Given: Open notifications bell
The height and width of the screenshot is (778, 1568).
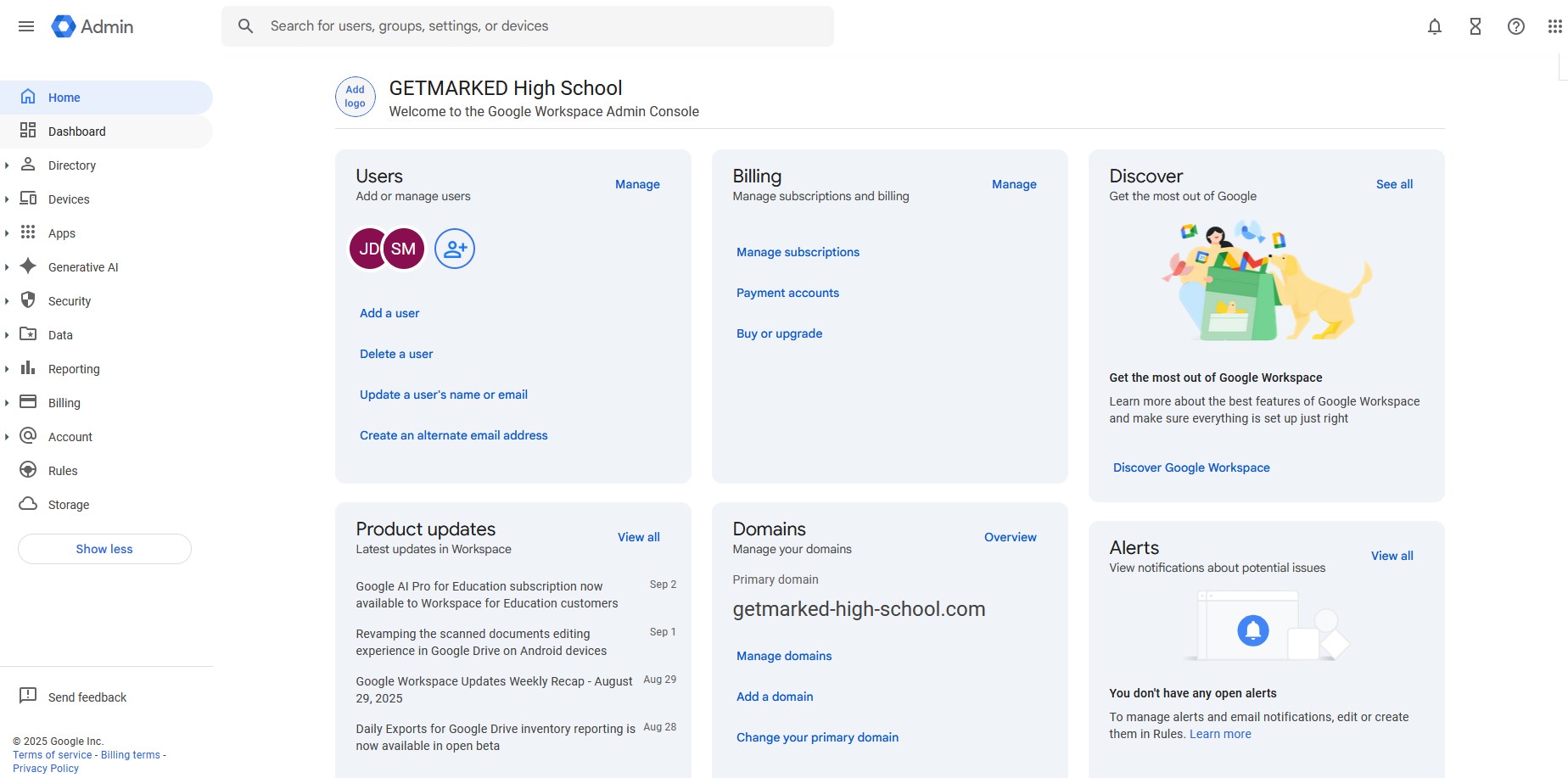Looking at the screenshot, I should point(1435,26).
